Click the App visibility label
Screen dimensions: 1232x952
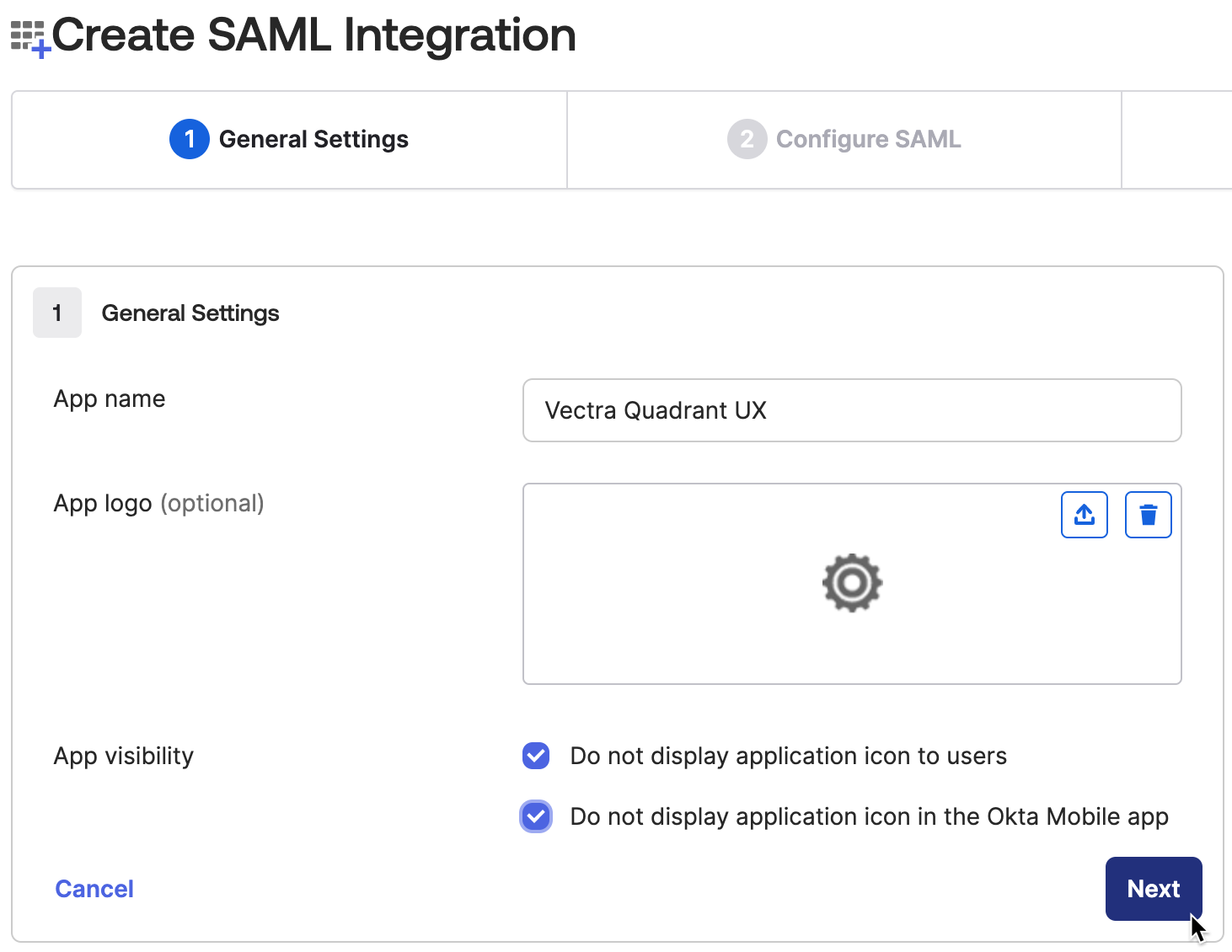coord(124,756)
